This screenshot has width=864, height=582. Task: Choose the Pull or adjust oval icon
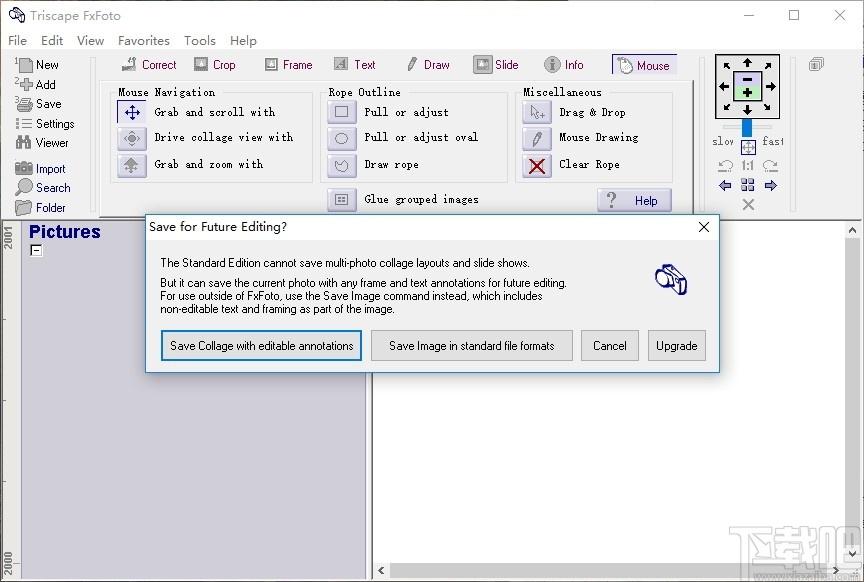(342, 138)
